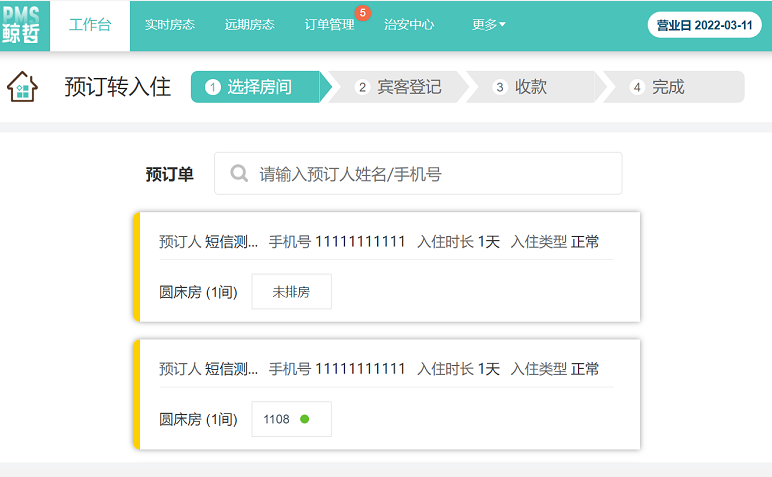Click the 1108 room box
The height and width of the screenshot is (477, 772).
click(x=291, y=419)
